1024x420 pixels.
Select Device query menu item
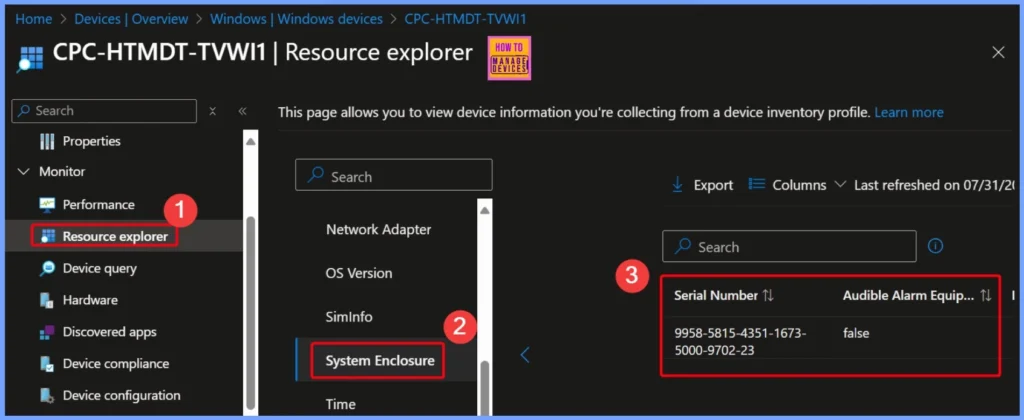99,268
